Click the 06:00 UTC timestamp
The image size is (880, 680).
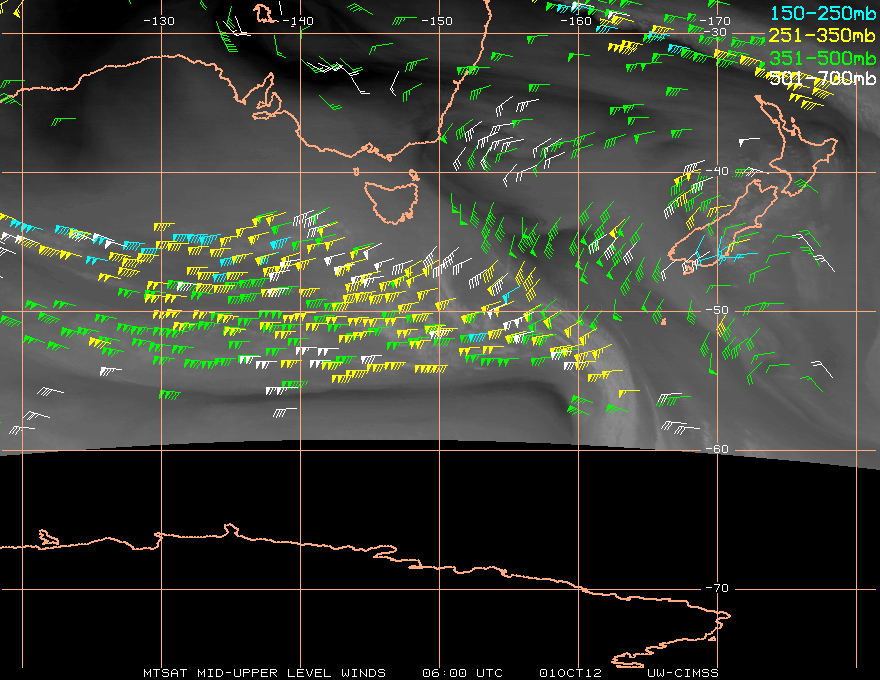(x=463, y=673)
